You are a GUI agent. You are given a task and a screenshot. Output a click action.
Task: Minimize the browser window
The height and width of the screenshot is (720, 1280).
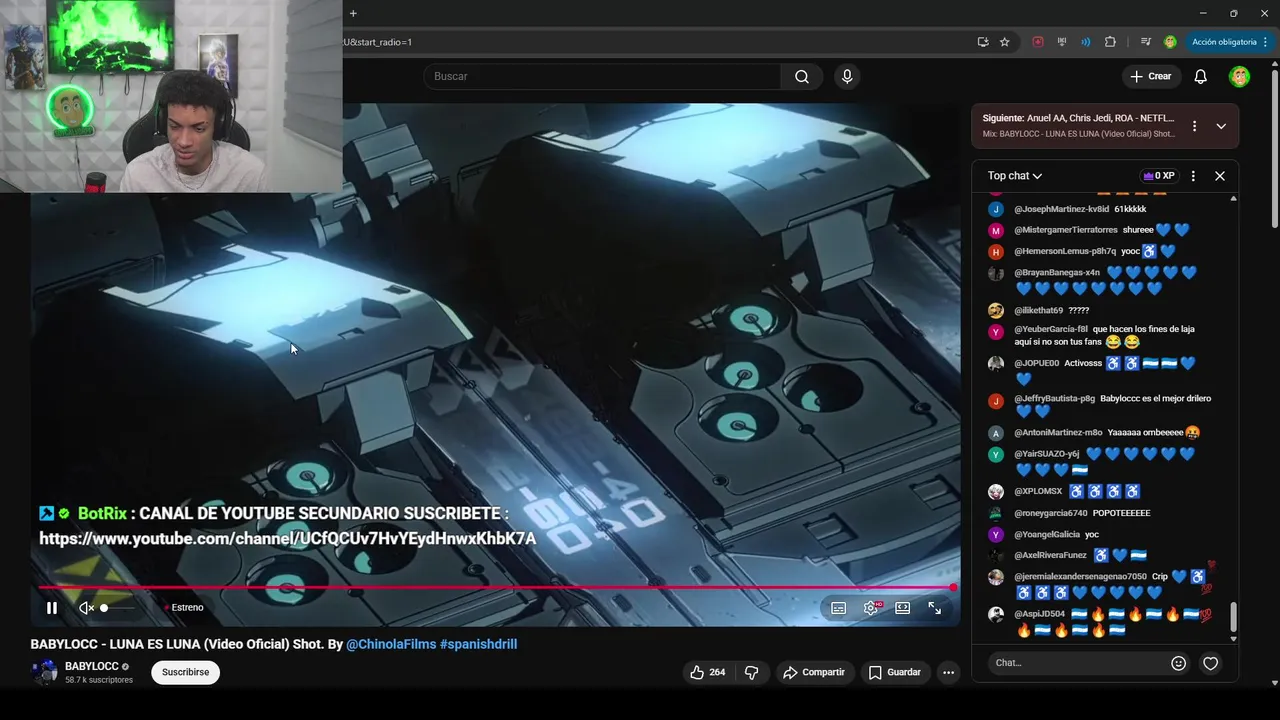1202,13
